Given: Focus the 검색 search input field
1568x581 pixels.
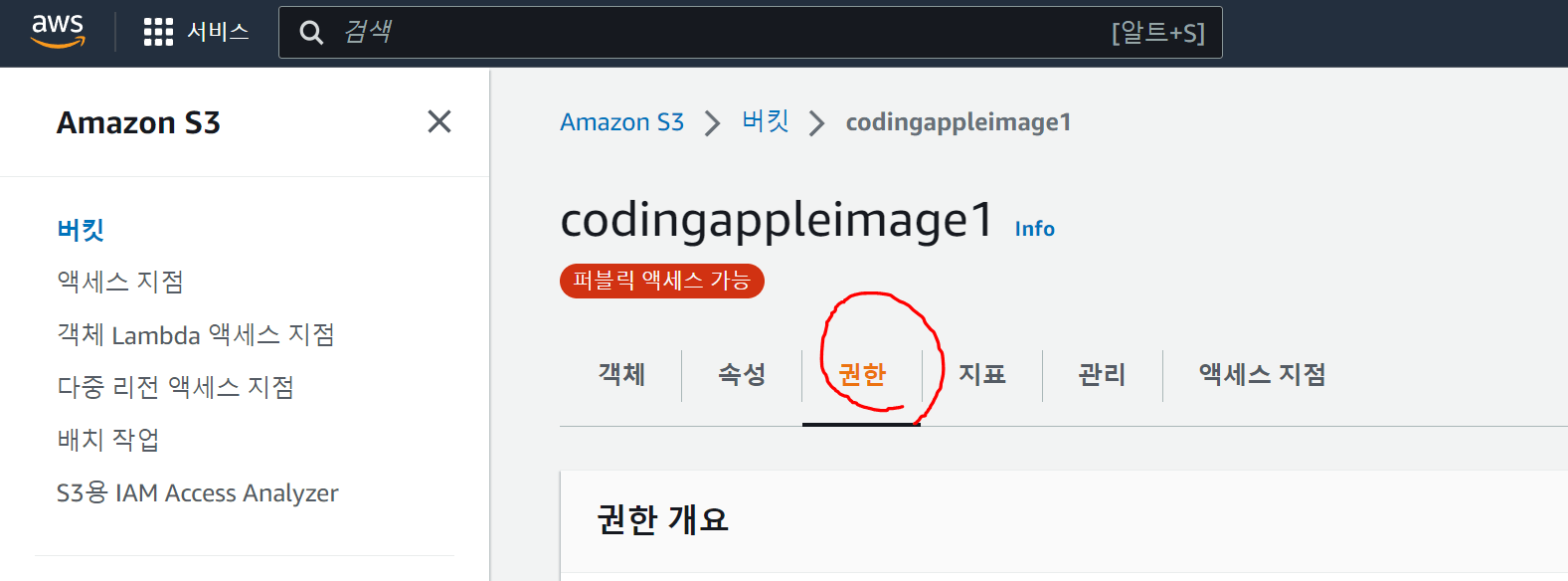Looking at the screenshot, I should tap(750, 33).
